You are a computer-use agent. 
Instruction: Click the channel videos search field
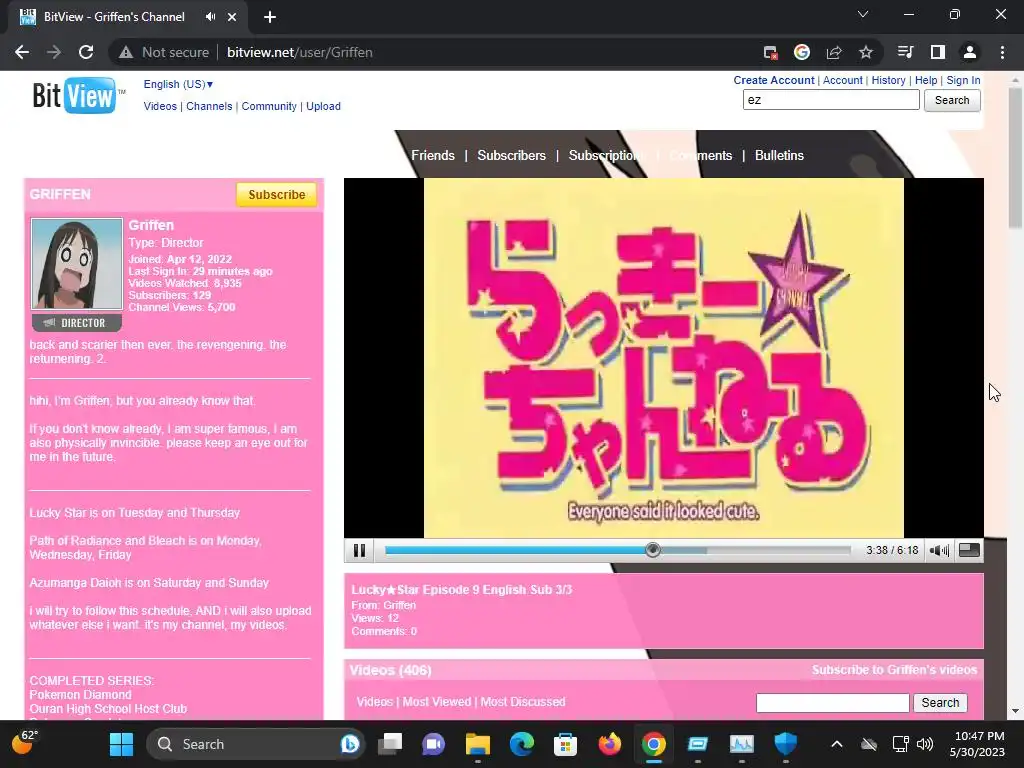(x=833, y=703)
